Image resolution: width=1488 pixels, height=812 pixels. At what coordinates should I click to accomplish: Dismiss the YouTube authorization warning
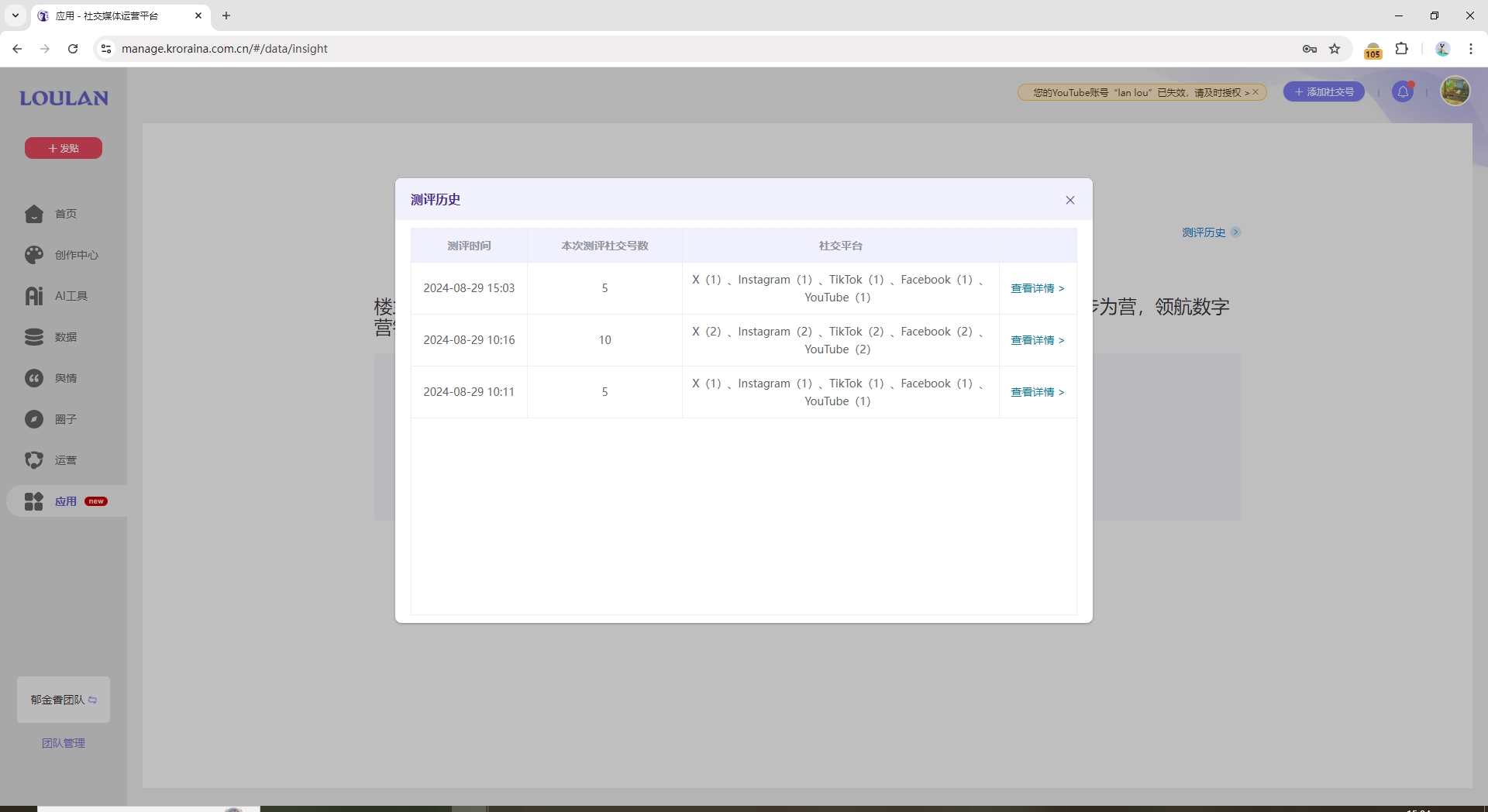pos(1255,92)
